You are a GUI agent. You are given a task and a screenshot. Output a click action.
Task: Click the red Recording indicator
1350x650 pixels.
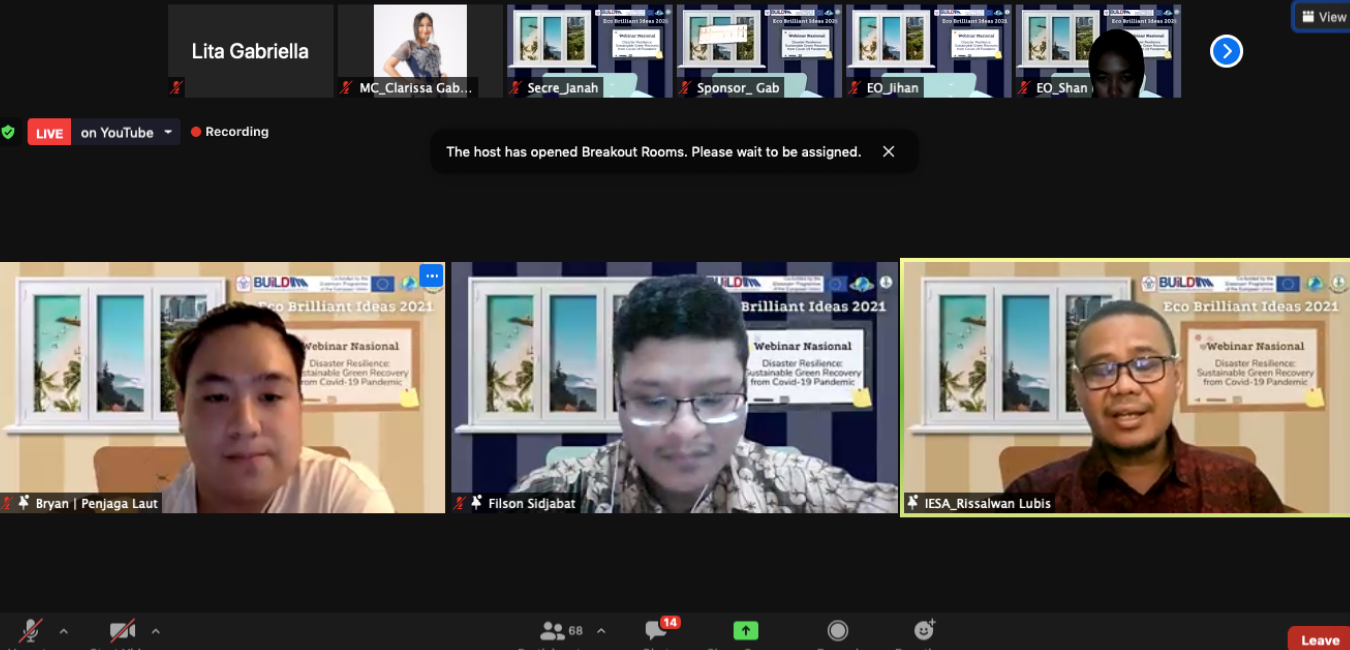(x=230, y=132)
